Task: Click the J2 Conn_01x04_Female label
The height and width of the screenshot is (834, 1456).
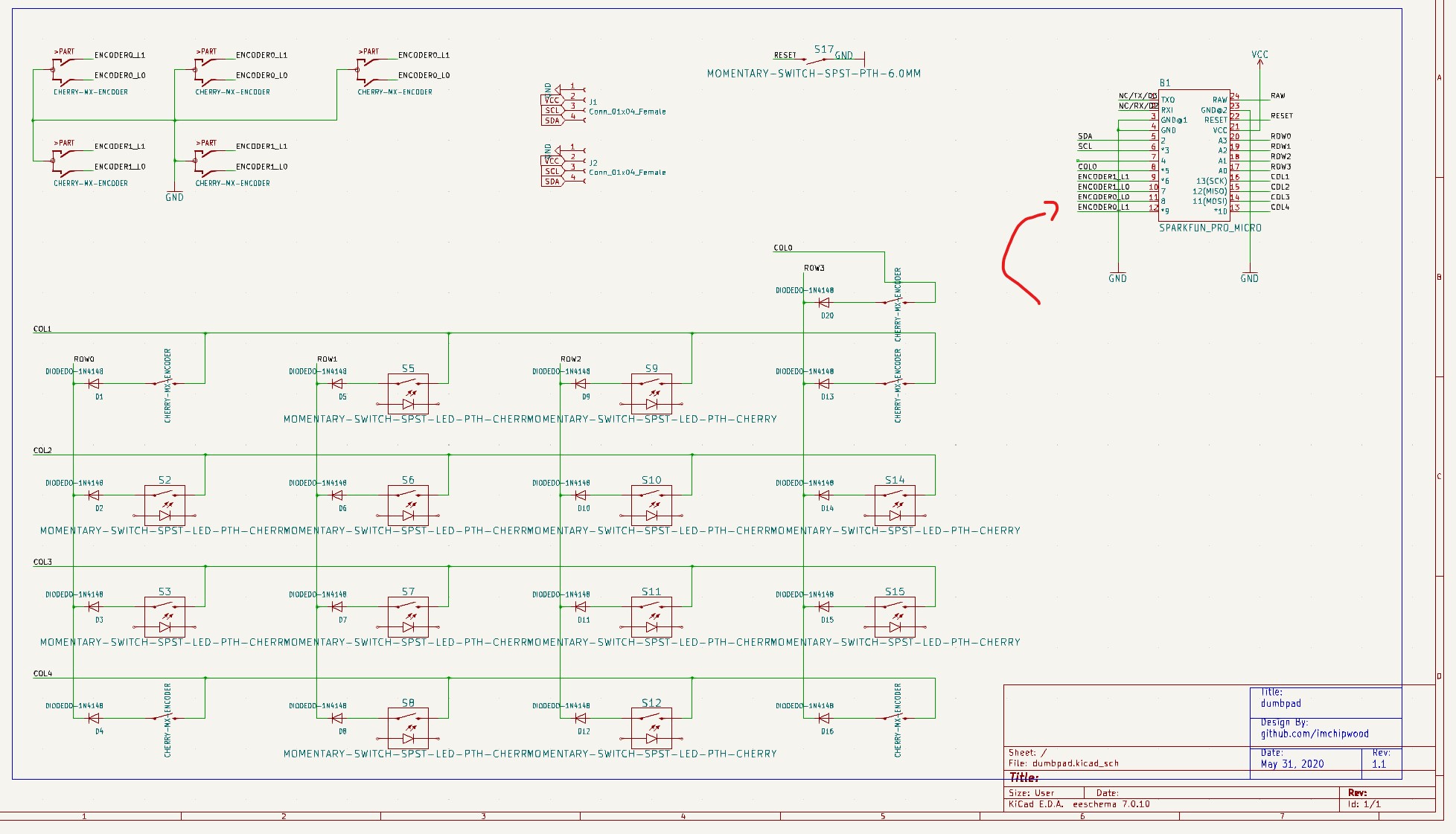Action: (627, 173)
